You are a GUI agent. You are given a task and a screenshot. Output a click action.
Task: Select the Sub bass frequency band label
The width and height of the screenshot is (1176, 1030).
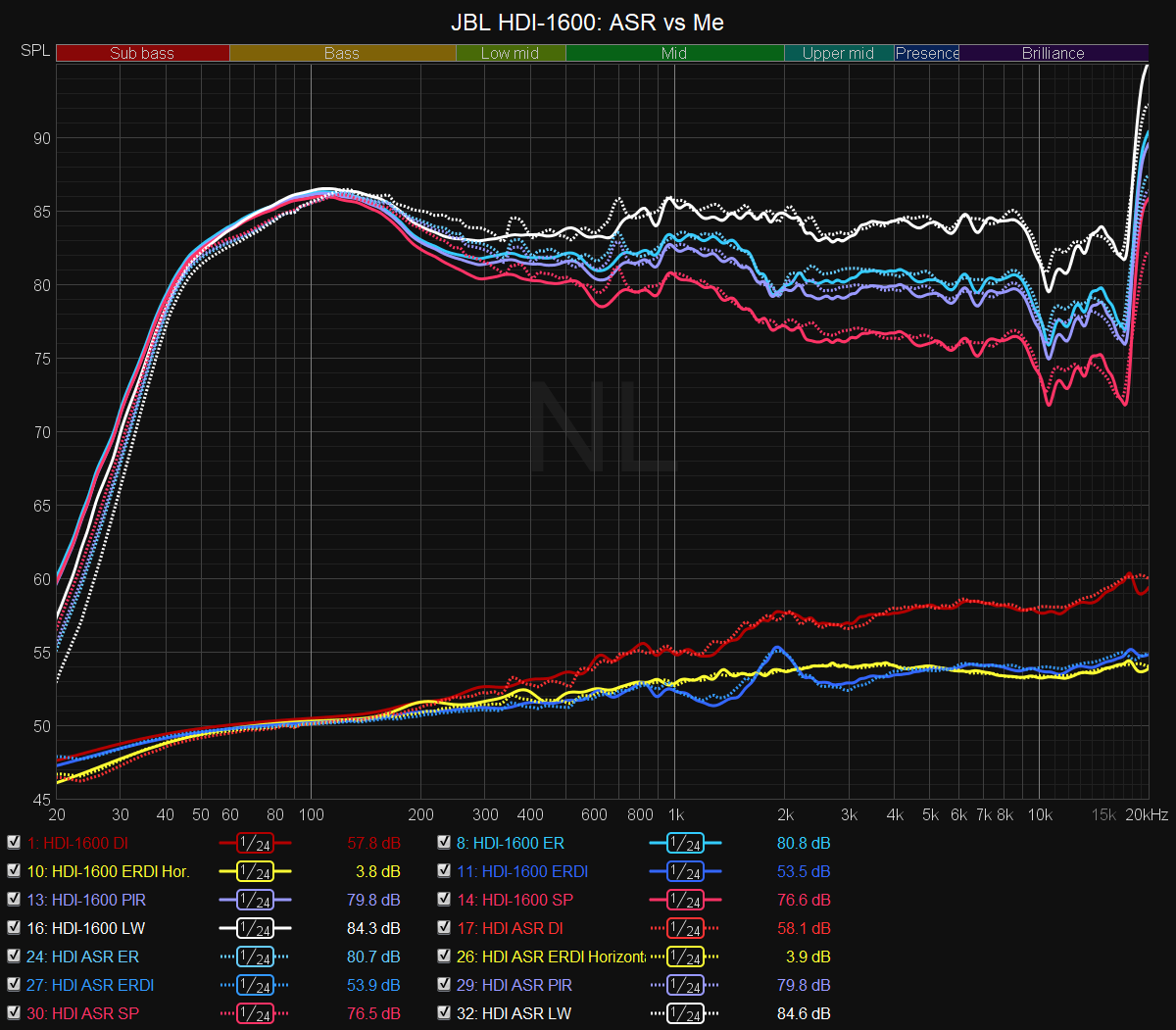[142, 53]
